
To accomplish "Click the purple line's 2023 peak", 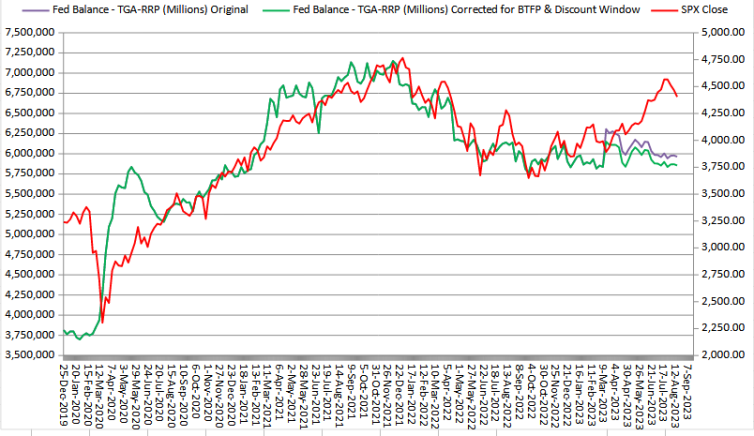I will coord(606,129).
